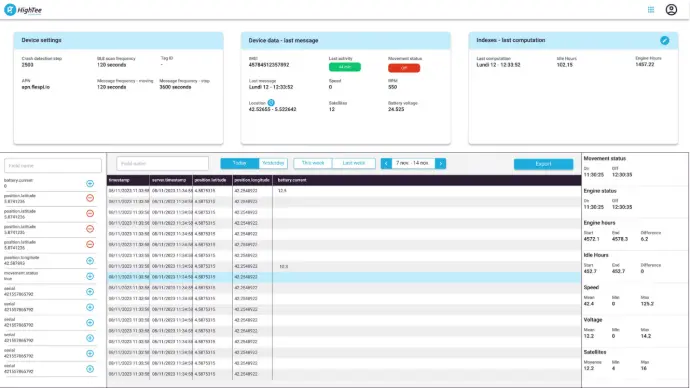Click Engine hours Difference value 6.2
The height and width of the screenshot is (388, 690).
[644, 239]
